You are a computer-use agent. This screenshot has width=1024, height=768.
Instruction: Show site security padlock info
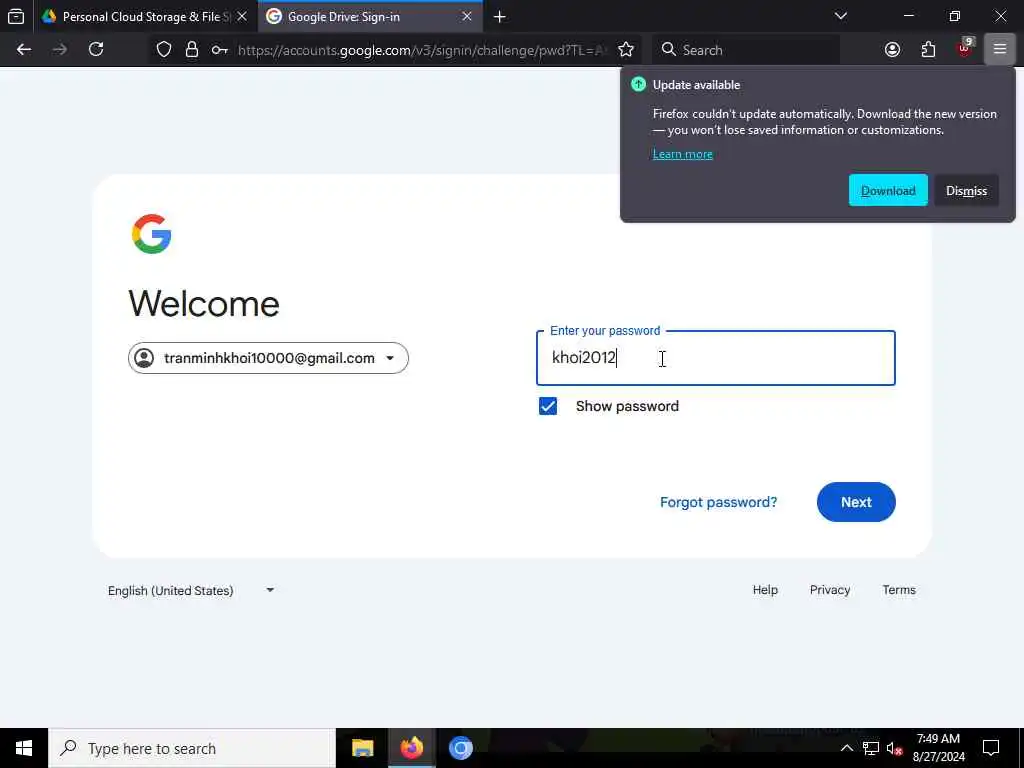coord(192,50)
